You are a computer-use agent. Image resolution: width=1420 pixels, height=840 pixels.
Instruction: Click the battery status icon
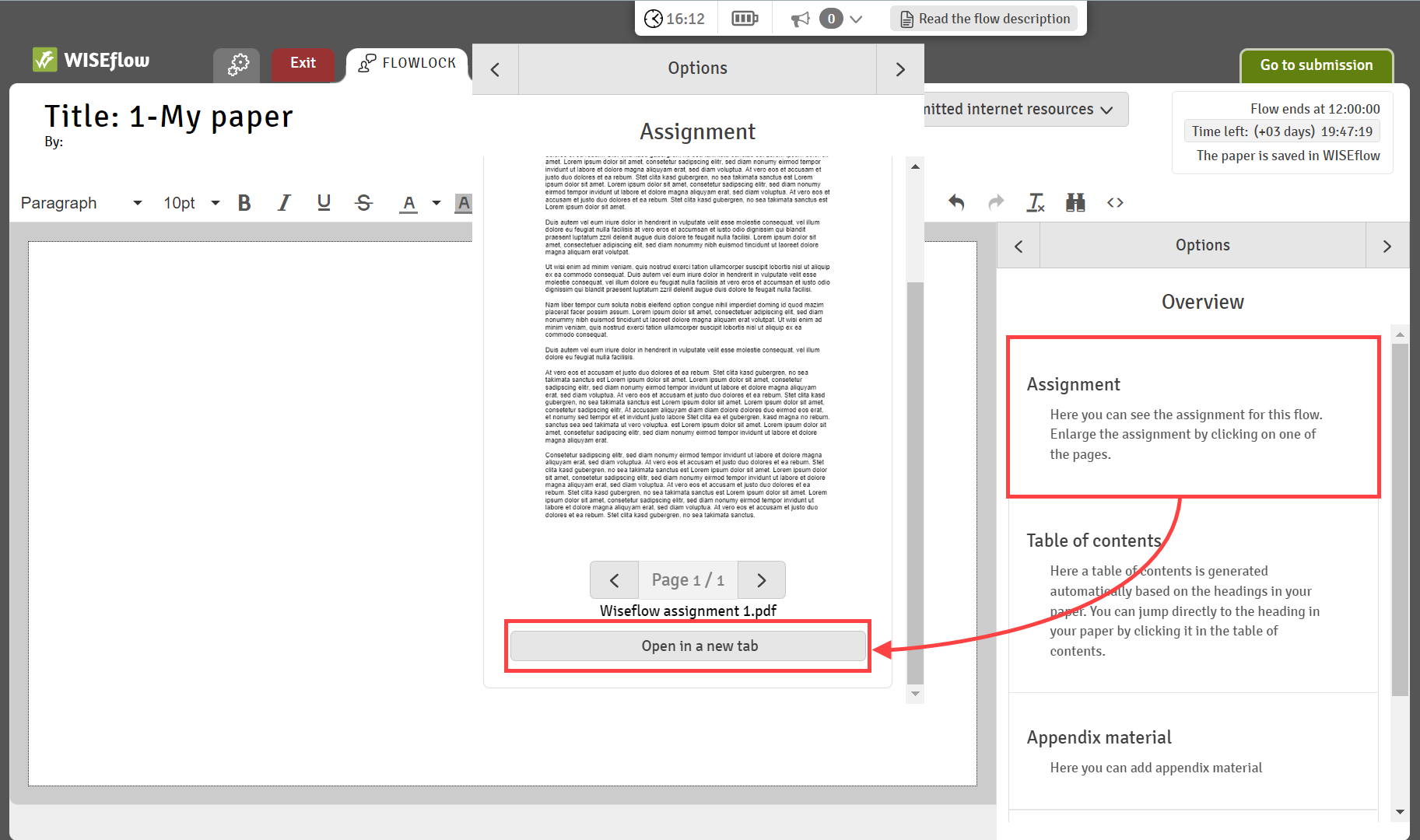click(745, 19)
